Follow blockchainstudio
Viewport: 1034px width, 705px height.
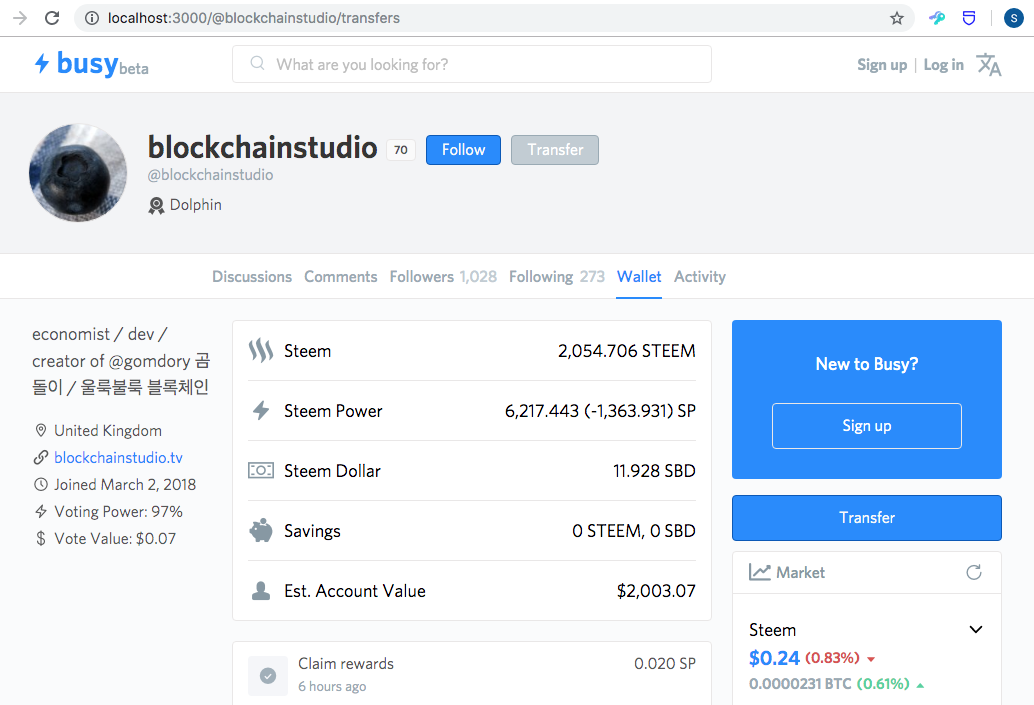463,150
